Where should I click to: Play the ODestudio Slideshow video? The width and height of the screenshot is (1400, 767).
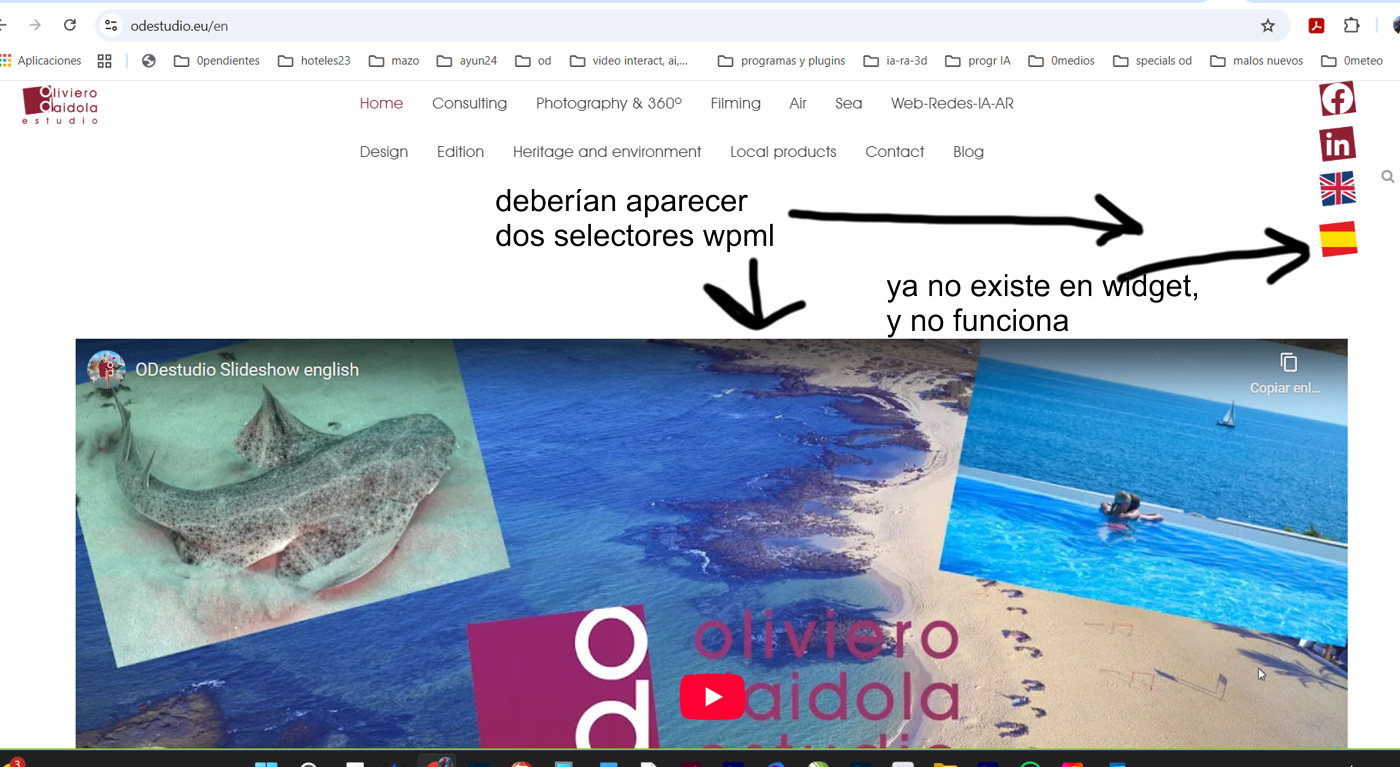[x=712, y=697]
